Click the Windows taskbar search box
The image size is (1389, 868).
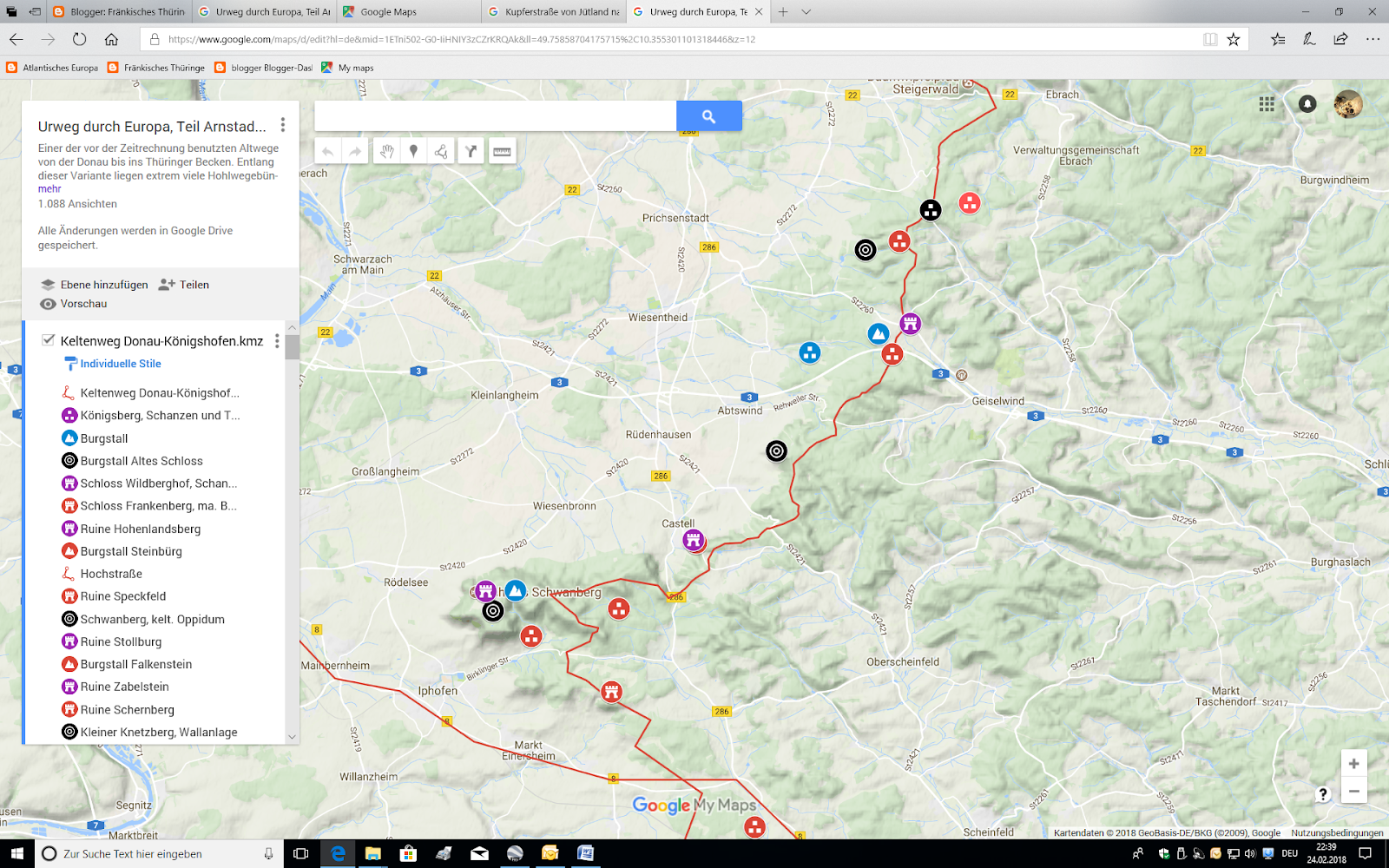pos(160,854)
